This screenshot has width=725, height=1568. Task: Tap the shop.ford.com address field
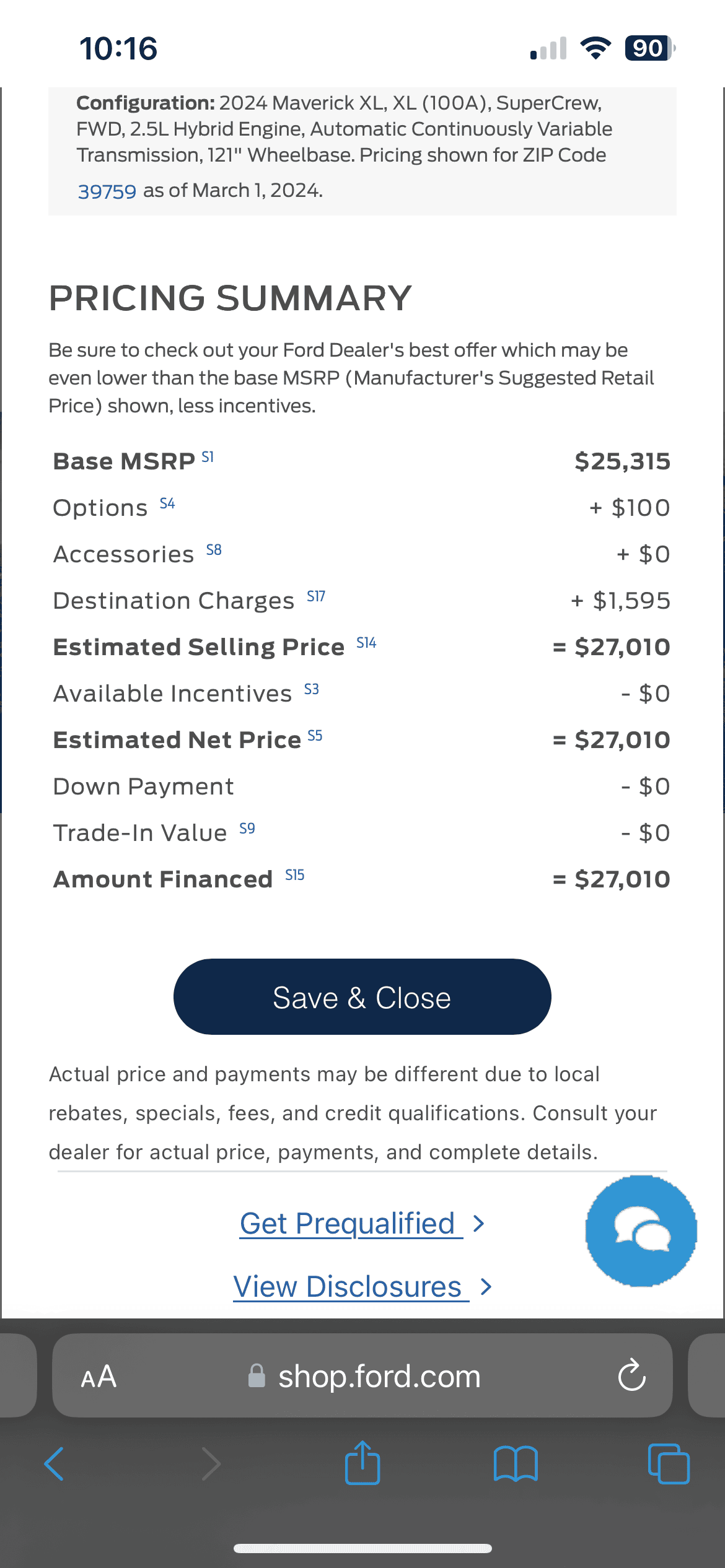362,1376
